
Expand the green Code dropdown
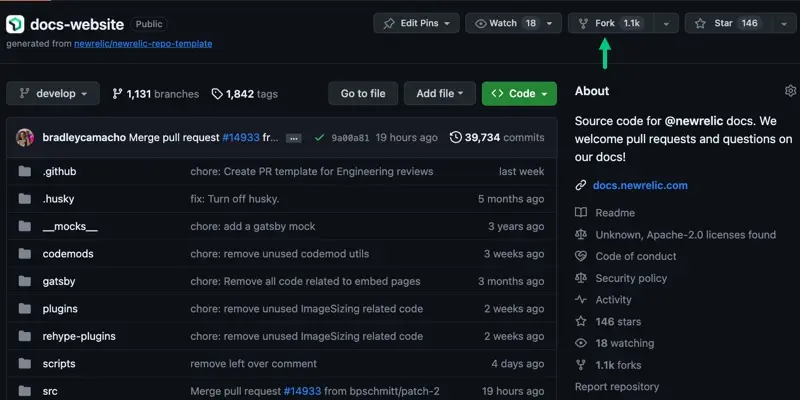pyautogui.click(x=519, y=94)
